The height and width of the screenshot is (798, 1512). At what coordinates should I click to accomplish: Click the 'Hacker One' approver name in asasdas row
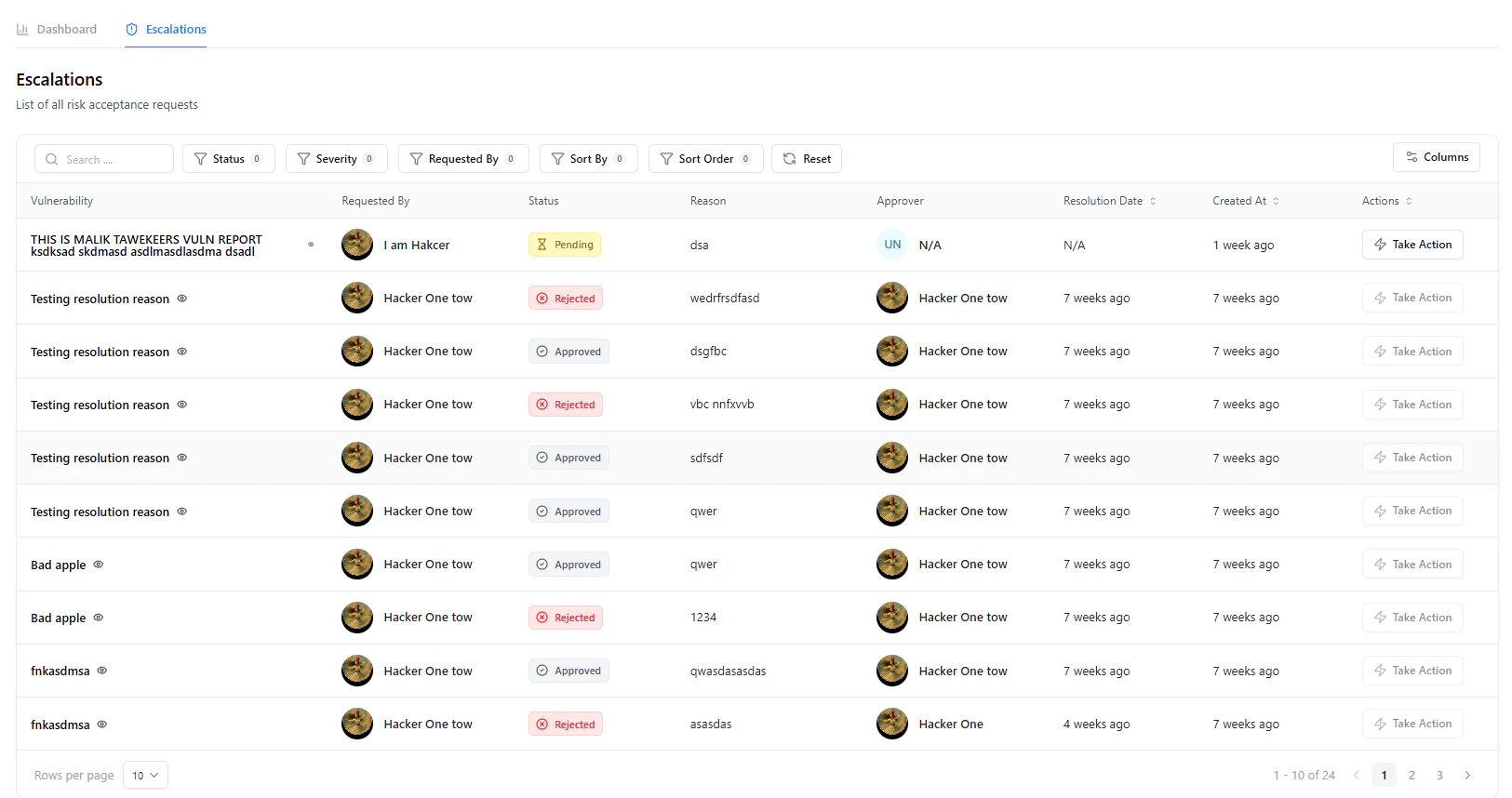click(x=951, y=724)
